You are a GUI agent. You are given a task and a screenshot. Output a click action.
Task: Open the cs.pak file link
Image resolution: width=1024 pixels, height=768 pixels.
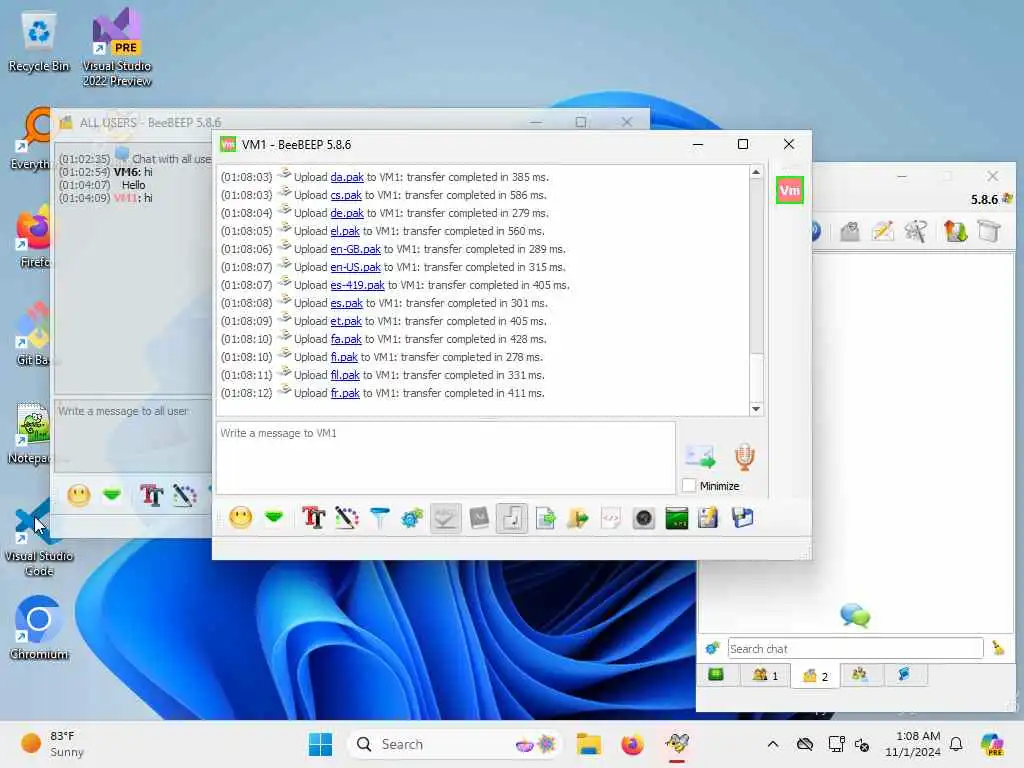click(x=346, y=195)
